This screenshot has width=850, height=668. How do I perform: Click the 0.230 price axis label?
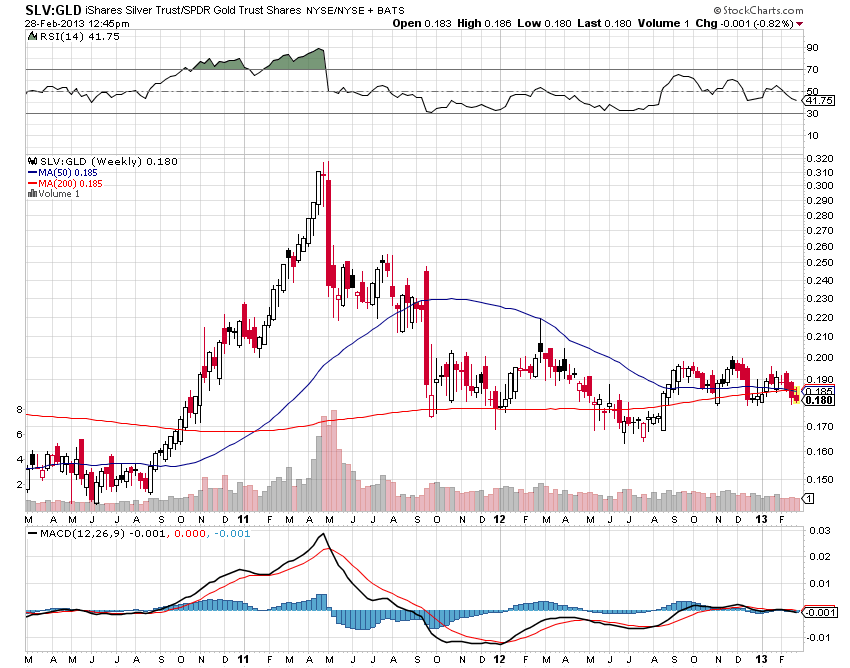pyautogui.click(x=820, y=299)
